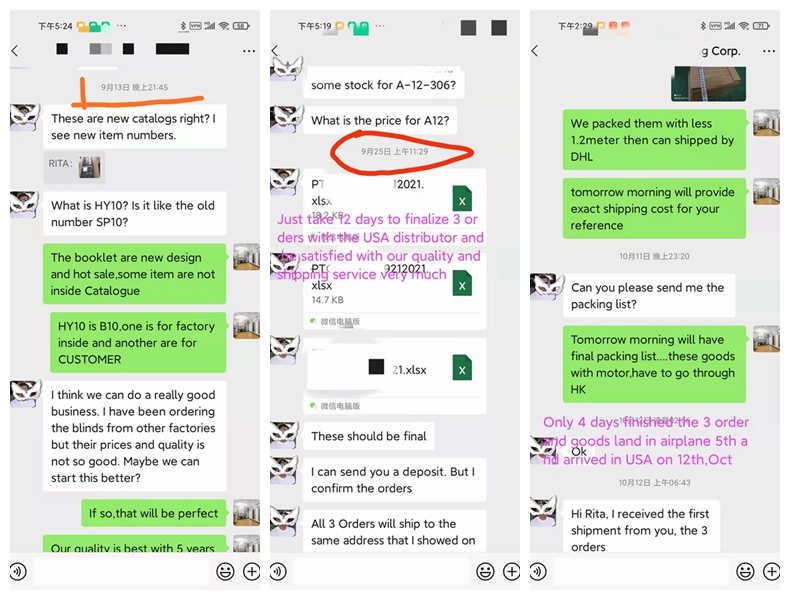Tap sender avatar beside 'We packed them' message

pyautogui.click(x=766, y=122)
